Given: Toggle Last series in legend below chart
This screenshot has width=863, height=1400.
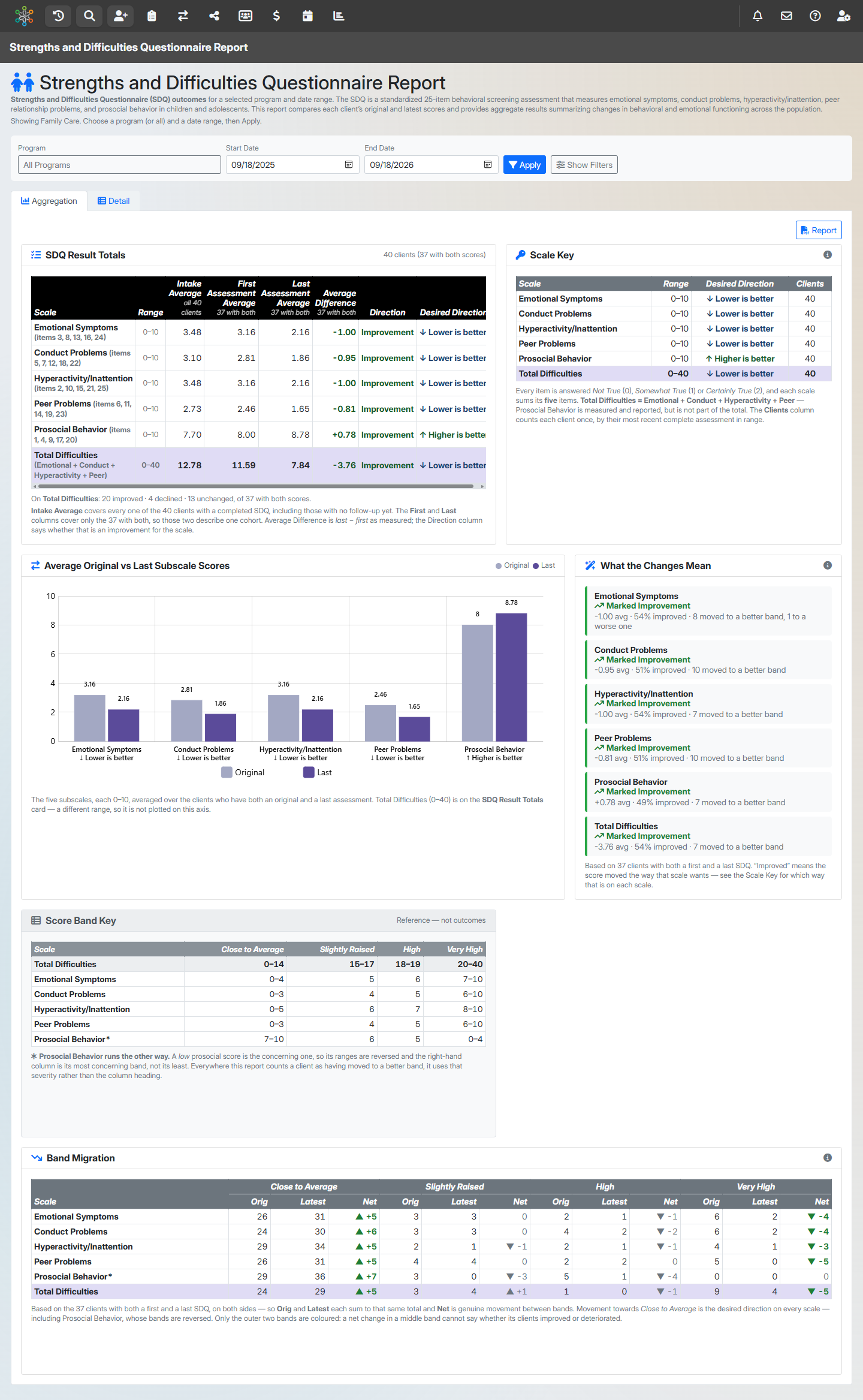Looking at the screenshot, I should [318, 772].
